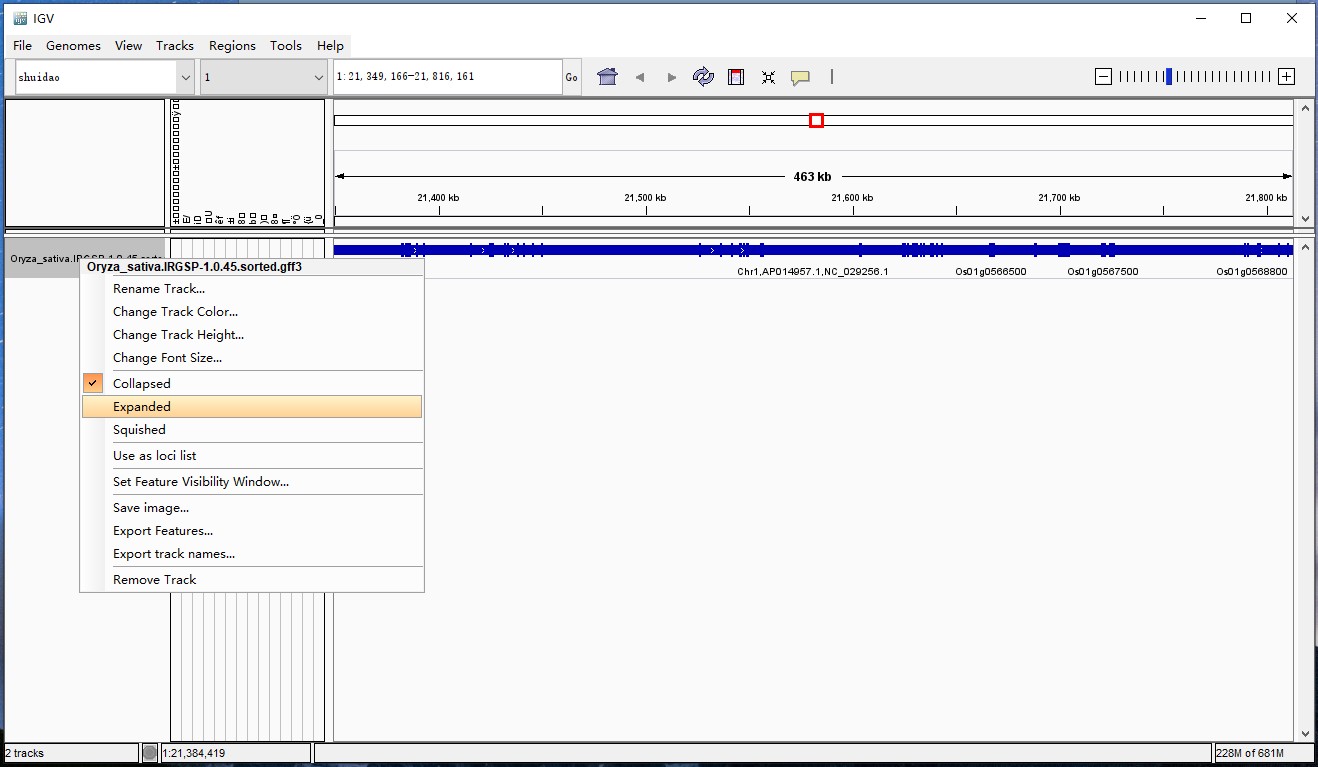The image size is (1318, 767).
Task: Go back with the left arrow icon
Action: click(640, 77)
